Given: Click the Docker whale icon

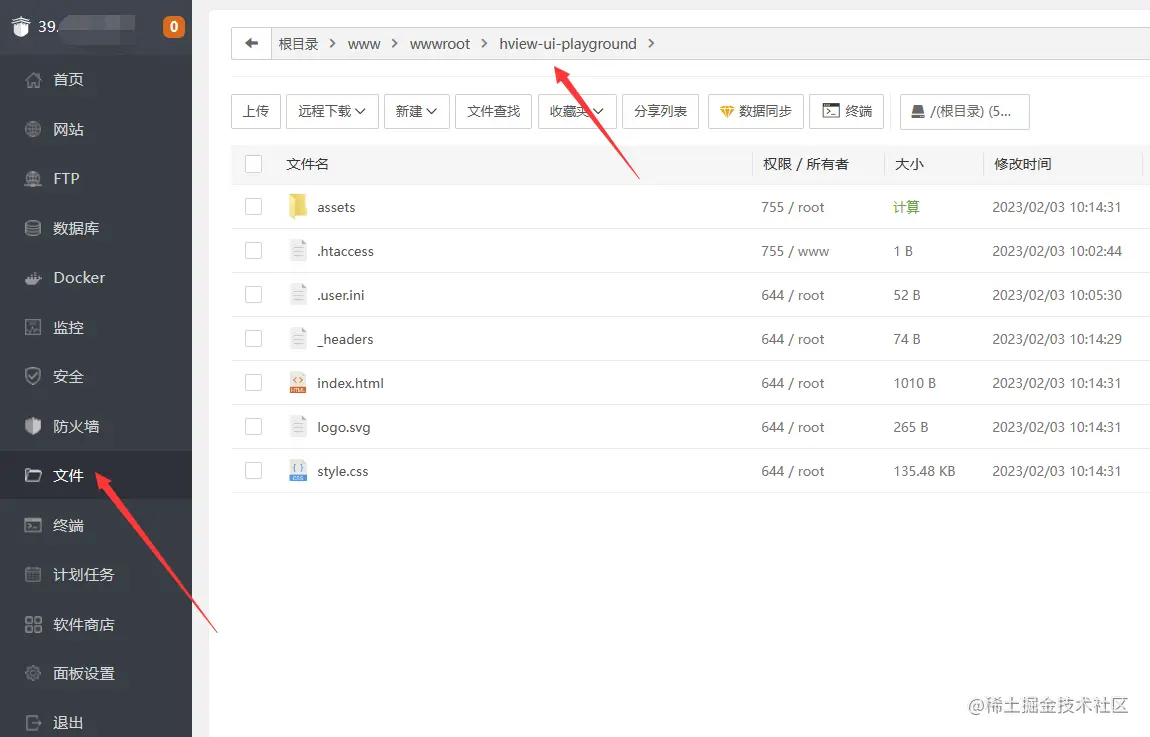Looking at the screenshot, I should pyautogui.click(x=33, y=278).
